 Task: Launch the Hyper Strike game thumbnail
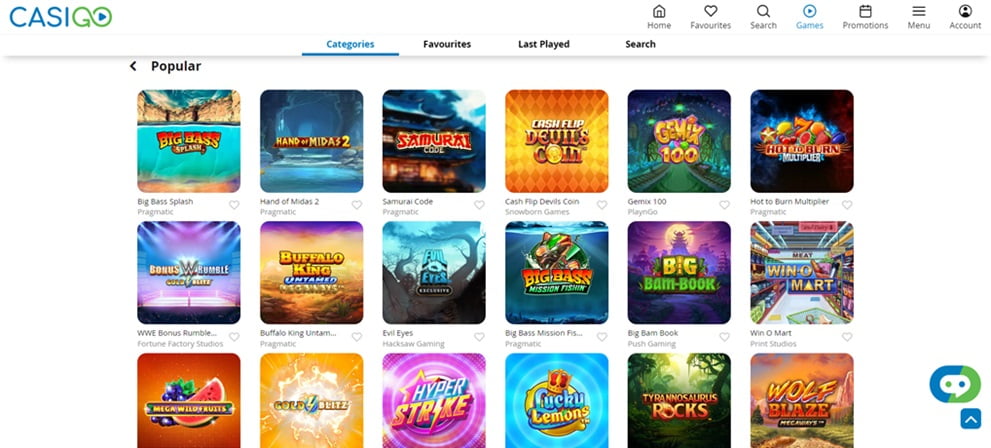[434, 401]
